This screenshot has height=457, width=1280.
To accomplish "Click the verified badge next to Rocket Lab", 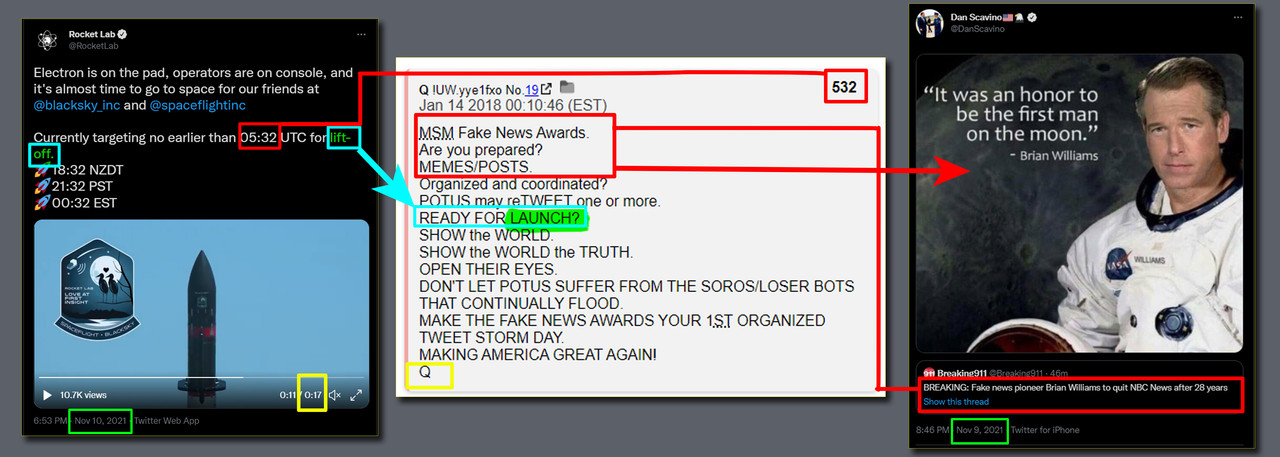I will [x=122, y=34].
